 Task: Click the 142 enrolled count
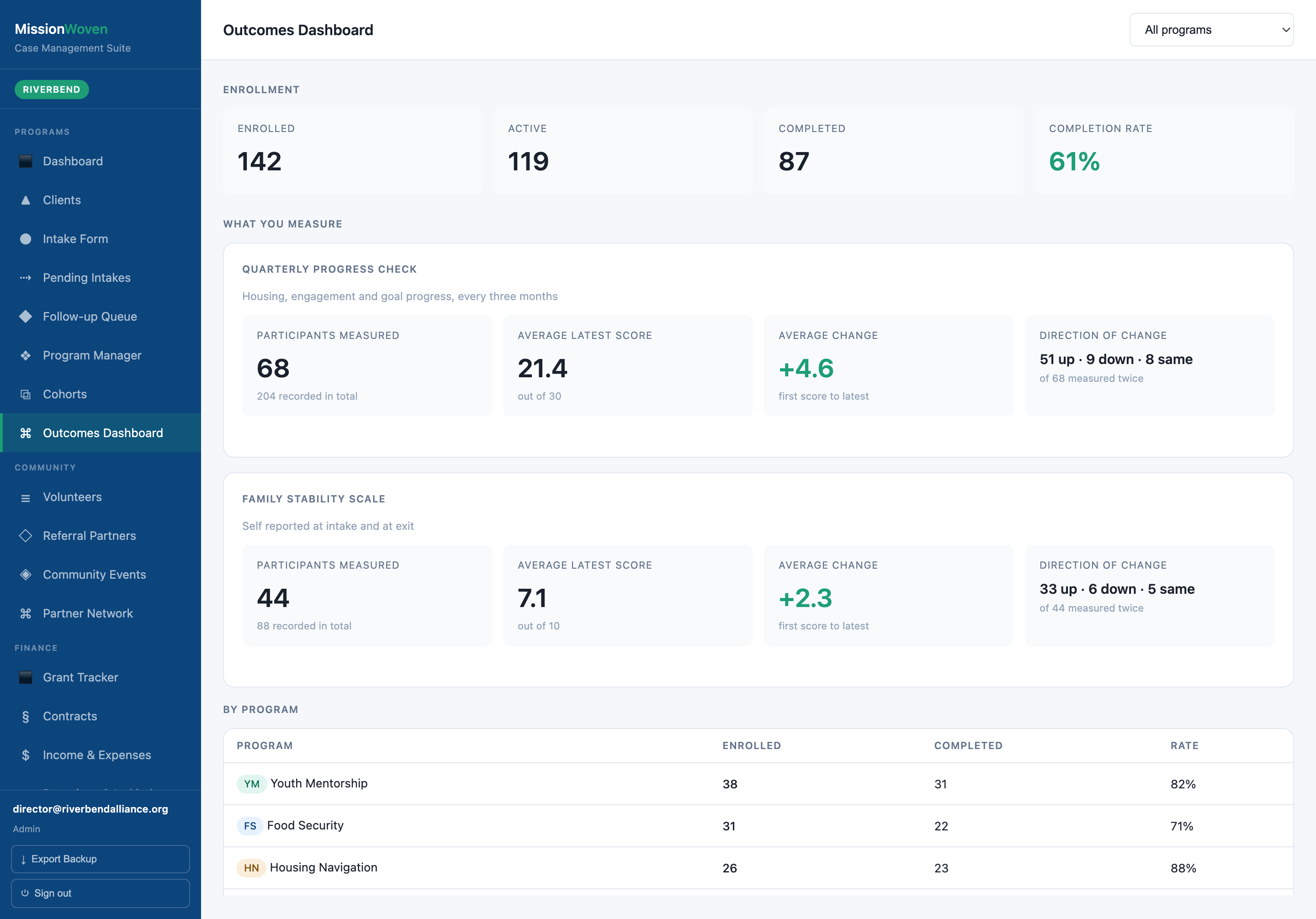tap(260, 162)
